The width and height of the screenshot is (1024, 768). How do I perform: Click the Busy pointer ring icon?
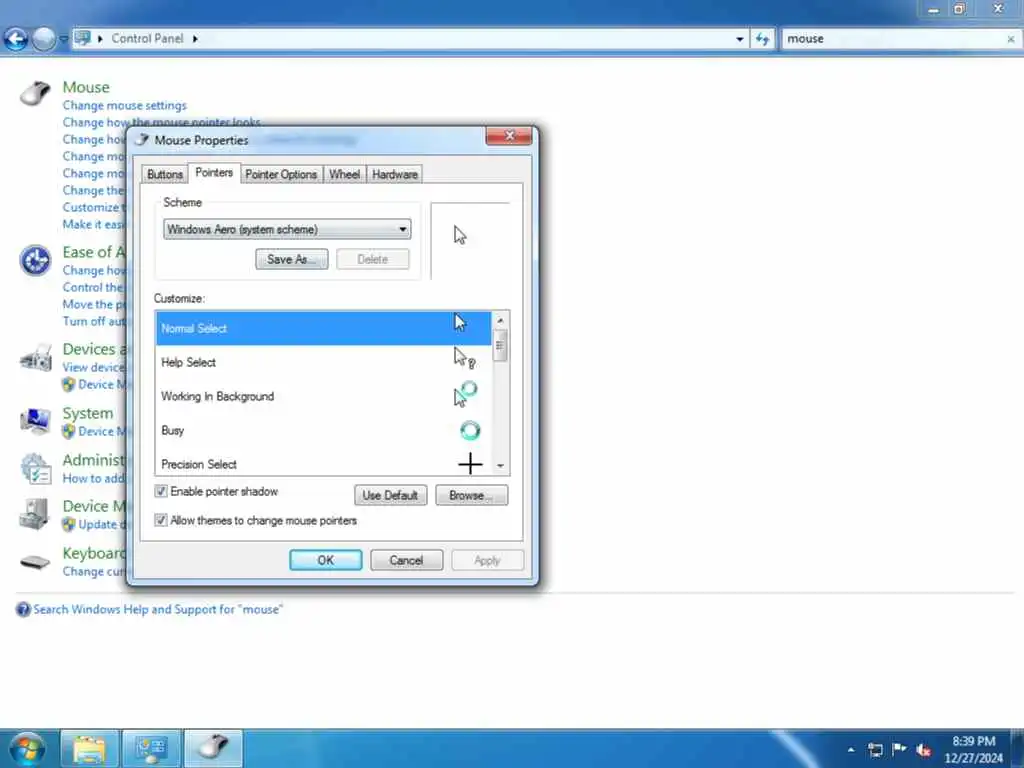tap(470, 430)
